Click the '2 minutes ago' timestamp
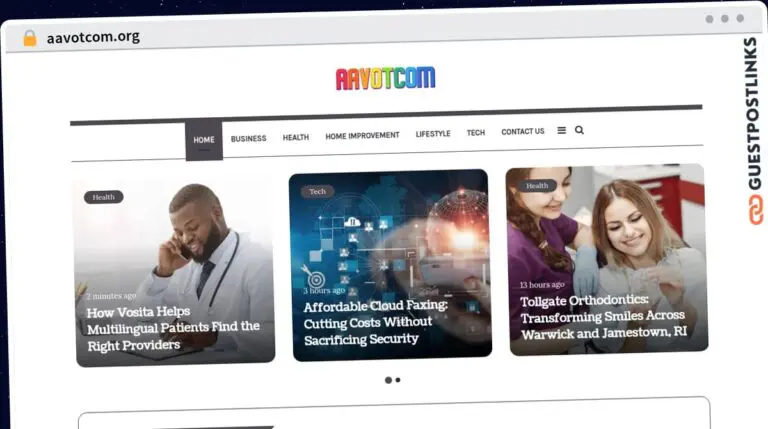The image size is (768, 429). 111,296
